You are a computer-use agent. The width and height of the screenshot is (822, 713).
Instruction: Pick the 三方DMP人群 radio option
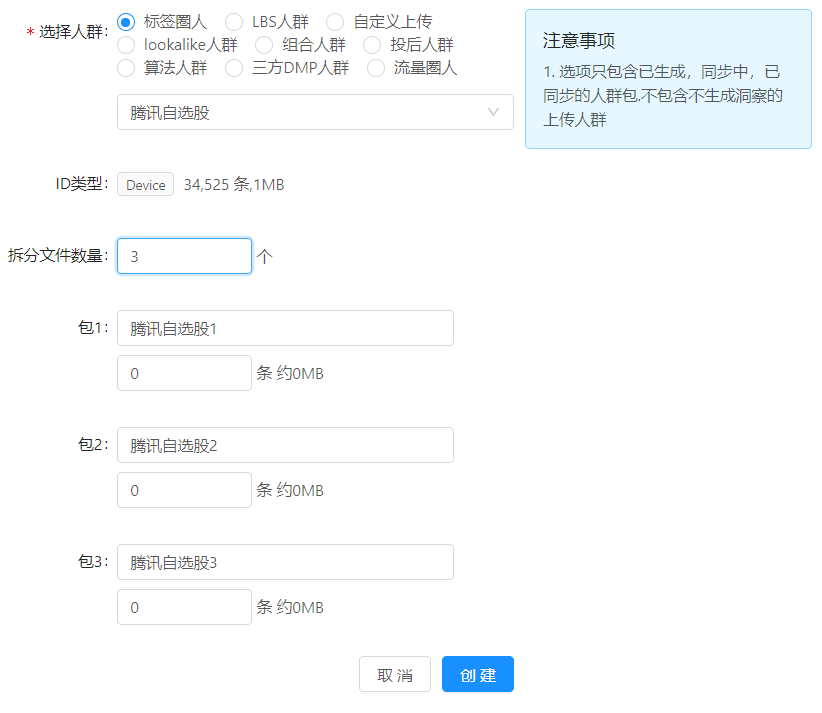(x=234, y=68)
